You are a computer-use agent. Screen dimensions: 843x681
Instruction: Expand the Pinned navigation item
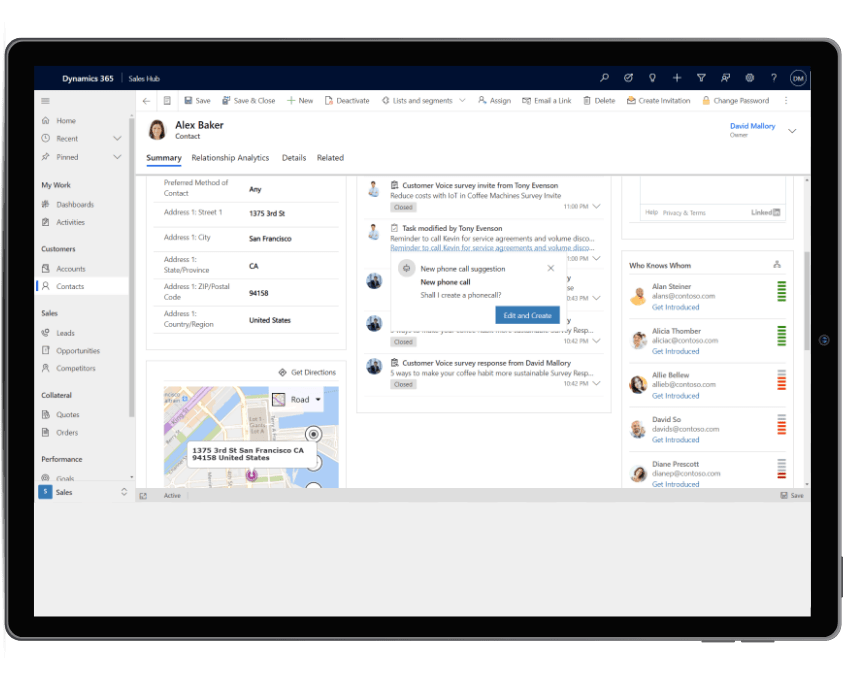pos(117,157)
